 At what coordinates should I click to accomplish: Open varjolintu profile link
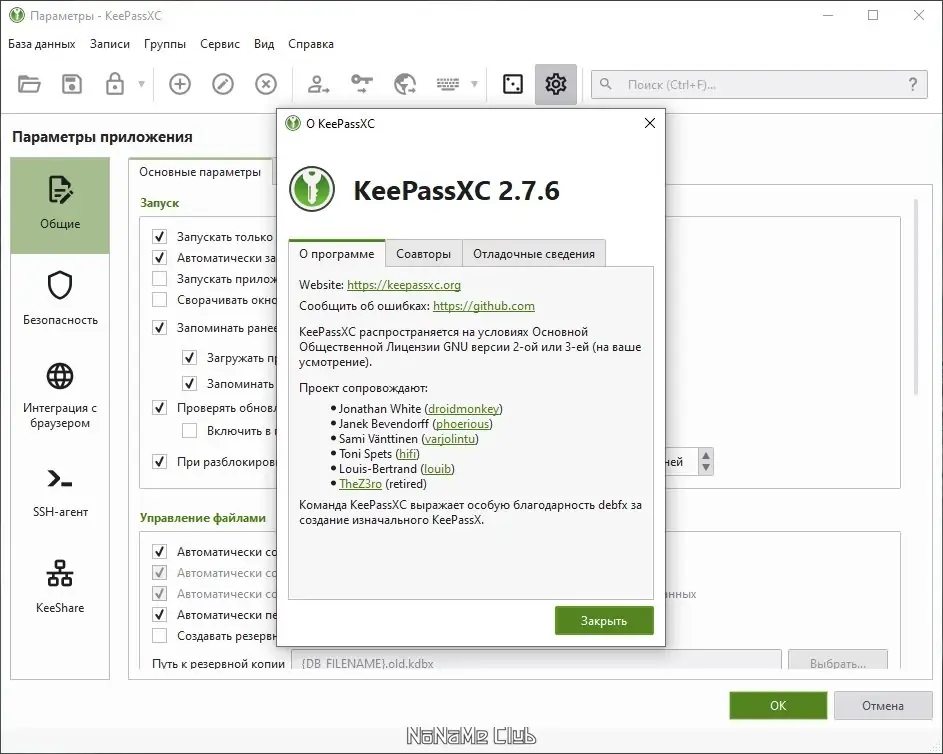click(x=450, y=439)
